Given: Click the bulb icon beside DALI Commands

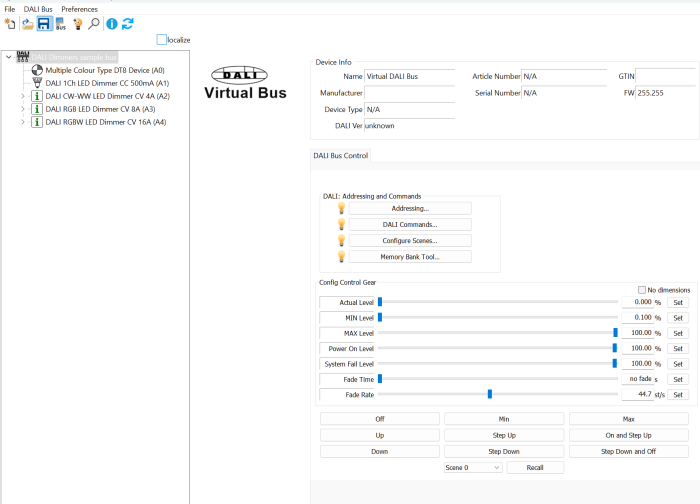Looking at the screenshot, I should [x=342, y=224].
